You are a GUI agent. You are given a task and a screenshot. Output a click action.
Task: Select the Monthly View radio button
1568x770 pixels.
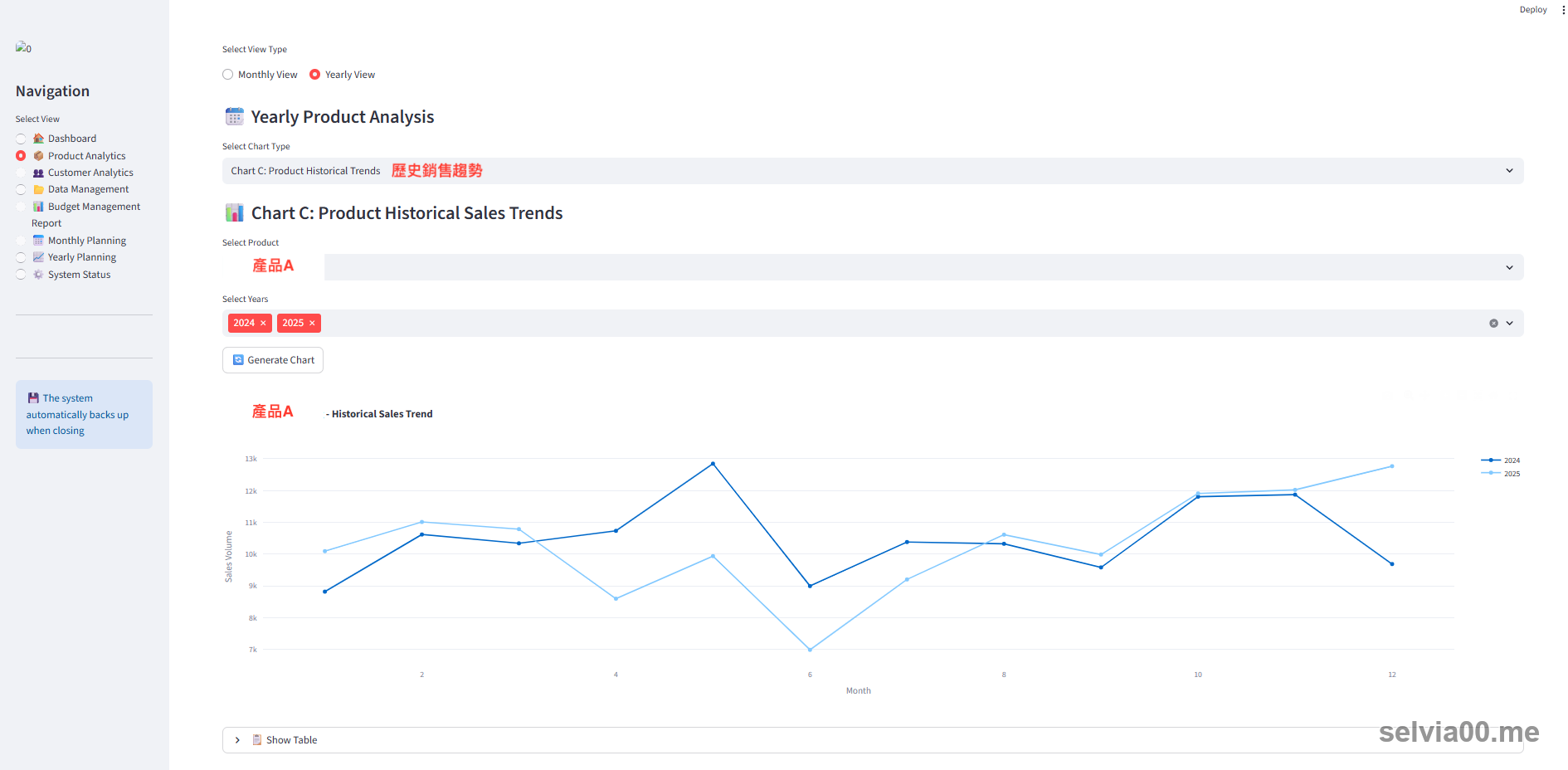pos(227,75)
